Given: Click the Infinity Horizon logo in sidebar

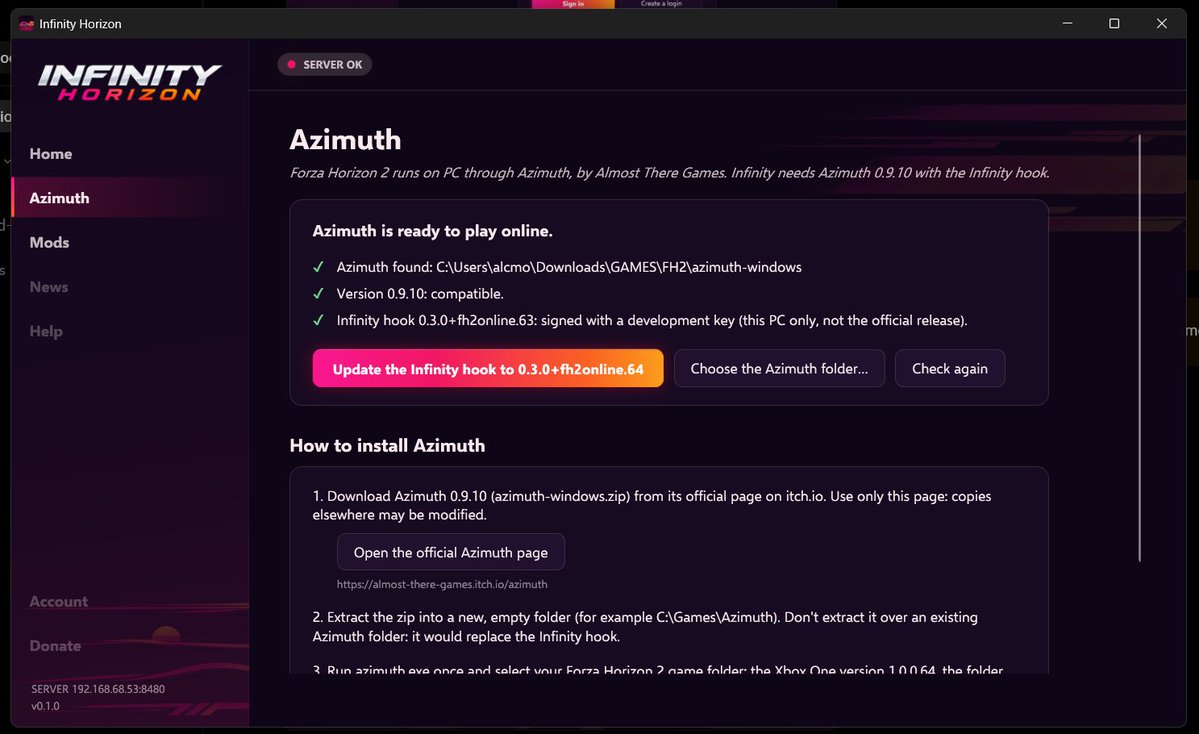Looking at the screenshot, I should [129, 82].
